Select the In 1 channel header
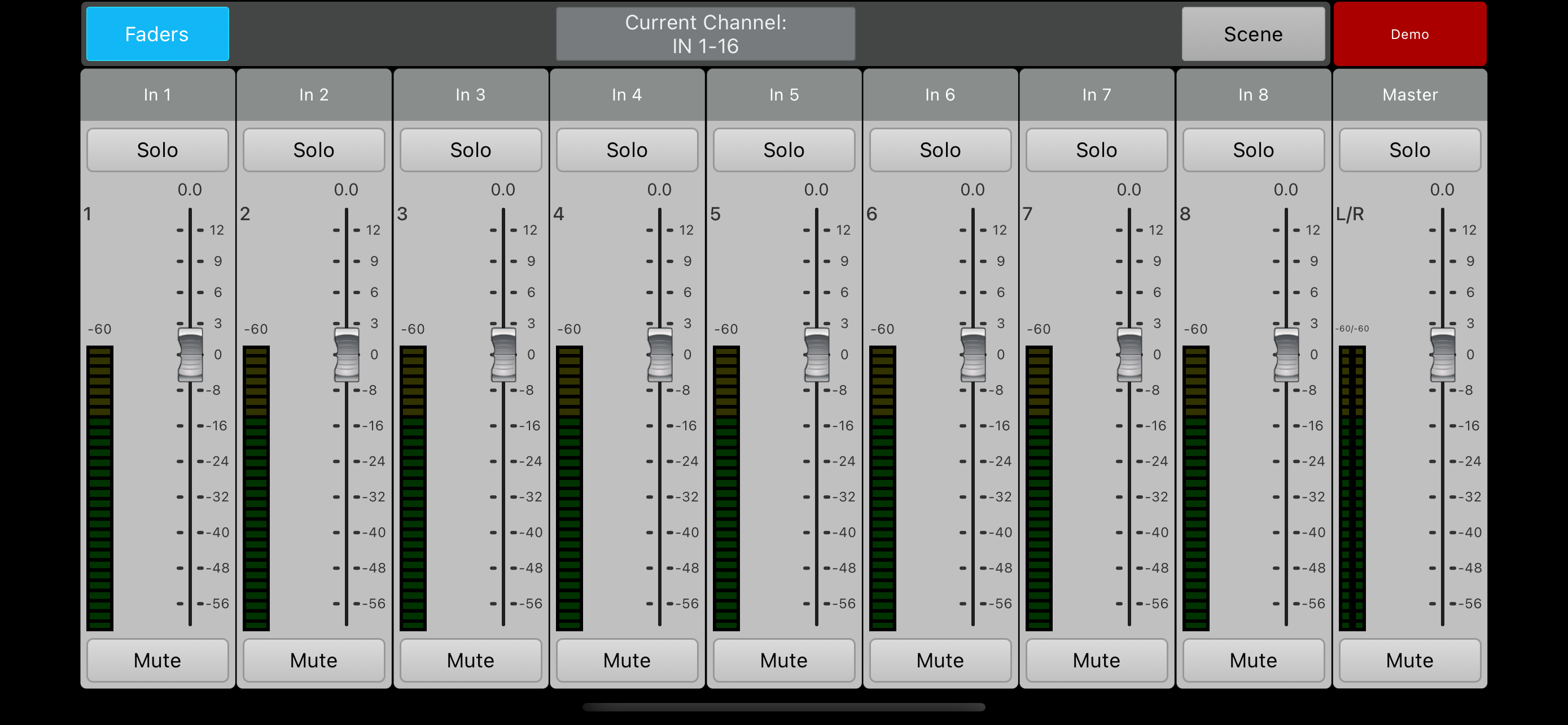This screenshot has width=1568, height=725. (x=157, y=95)
